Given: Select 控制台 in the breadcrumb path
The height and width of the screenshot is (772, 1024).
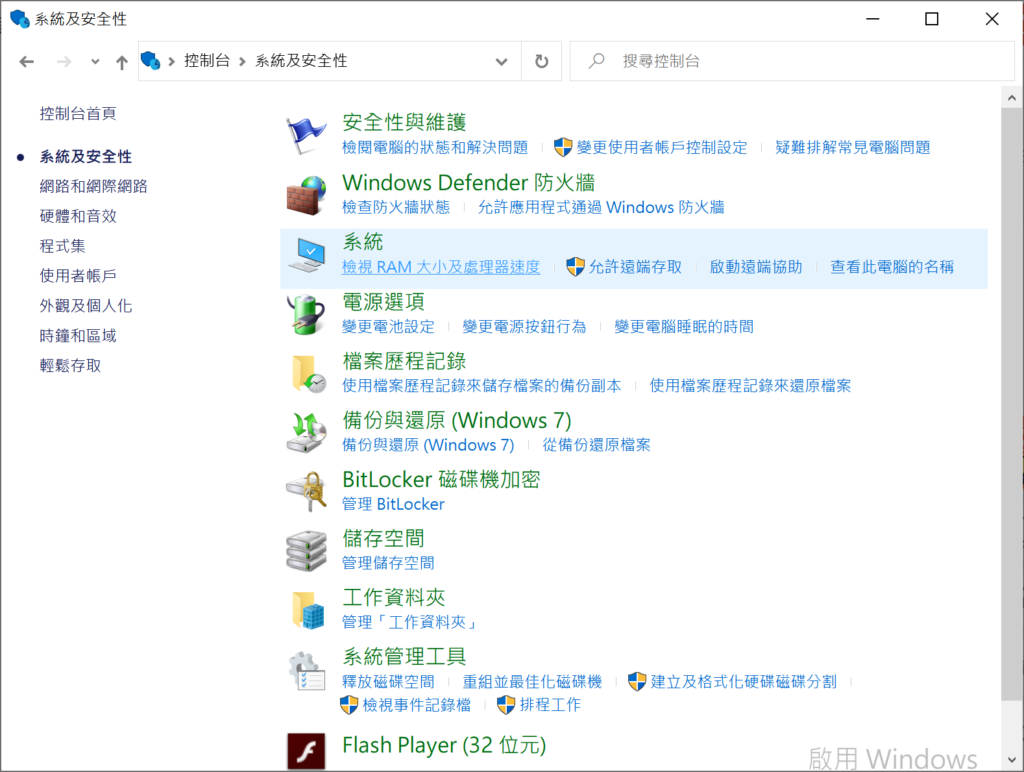Looking at the screenshot, I should click(x=207, y=61).
